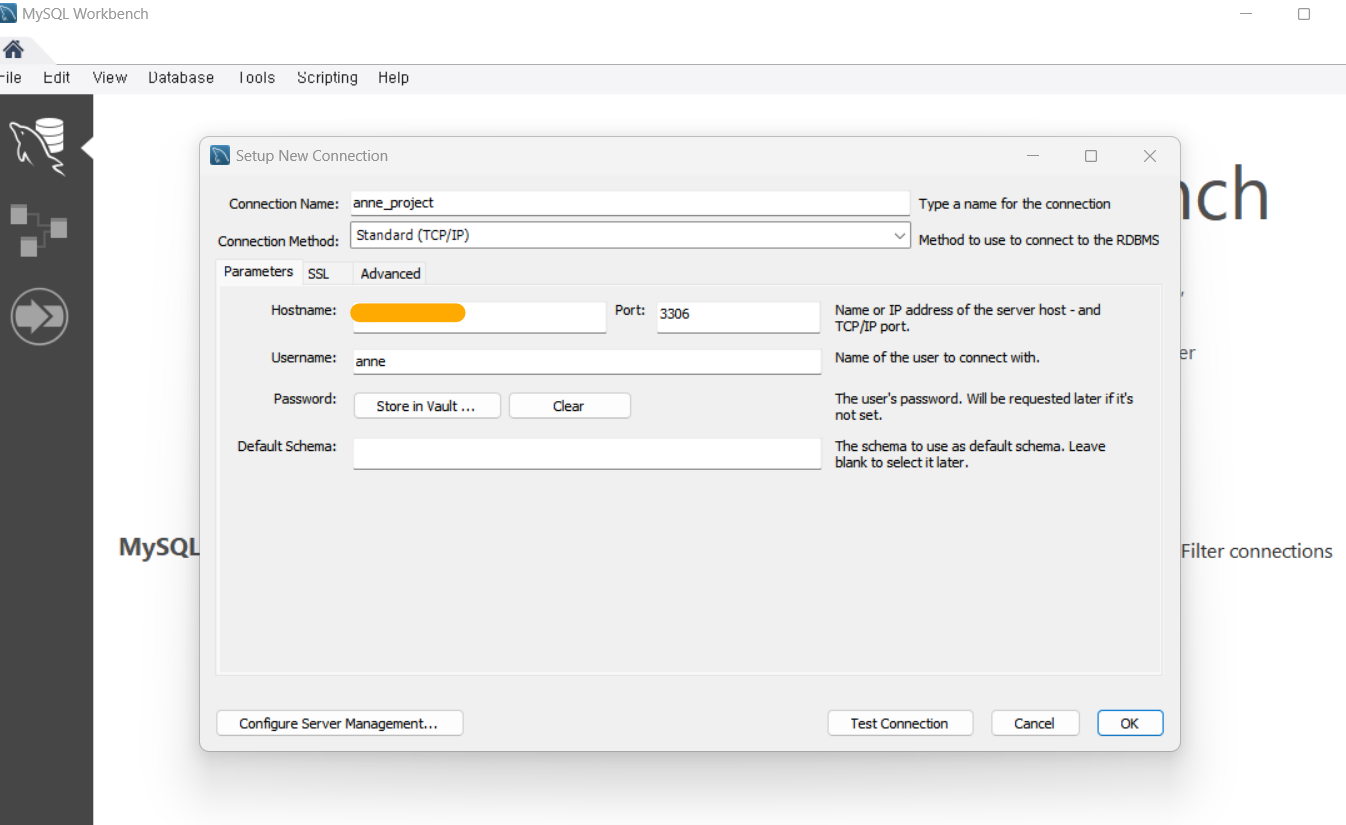
Task: Click the 'Connection Name:' label
Action: [x=284, y=204]
